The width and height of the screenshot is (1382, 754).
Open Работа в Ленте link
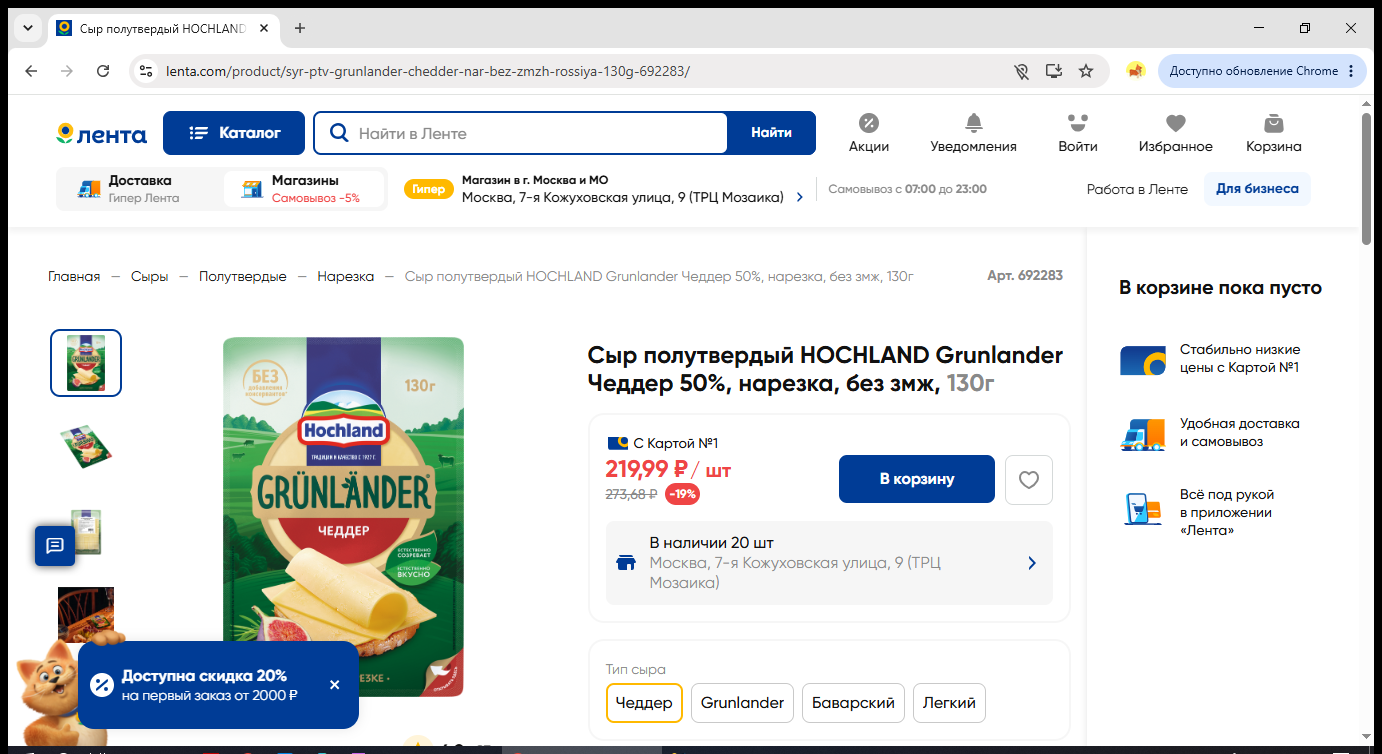pos(1137,189)
